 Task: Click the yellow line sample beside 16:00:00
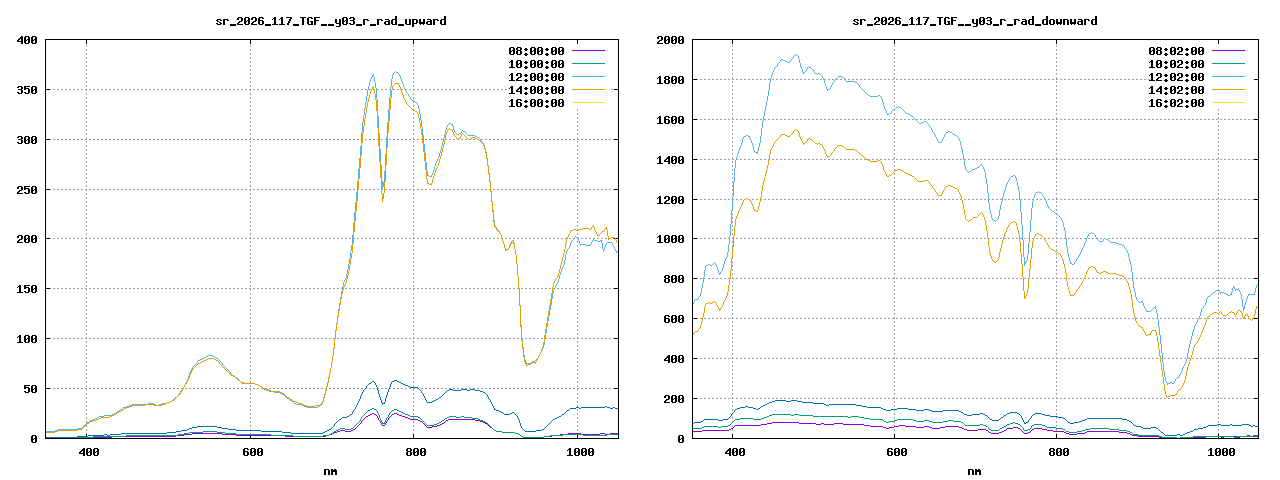point(588,103)
